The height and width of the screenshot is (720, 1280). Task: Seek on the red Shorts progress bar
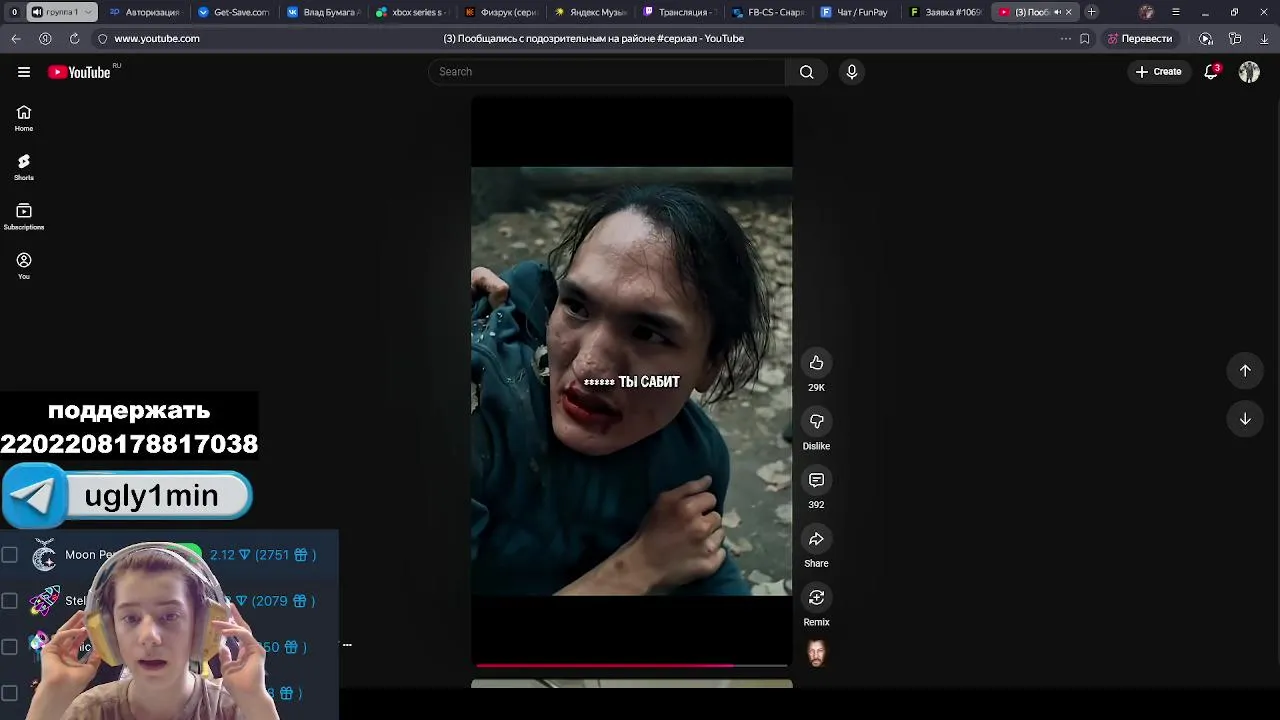point(632,664)
